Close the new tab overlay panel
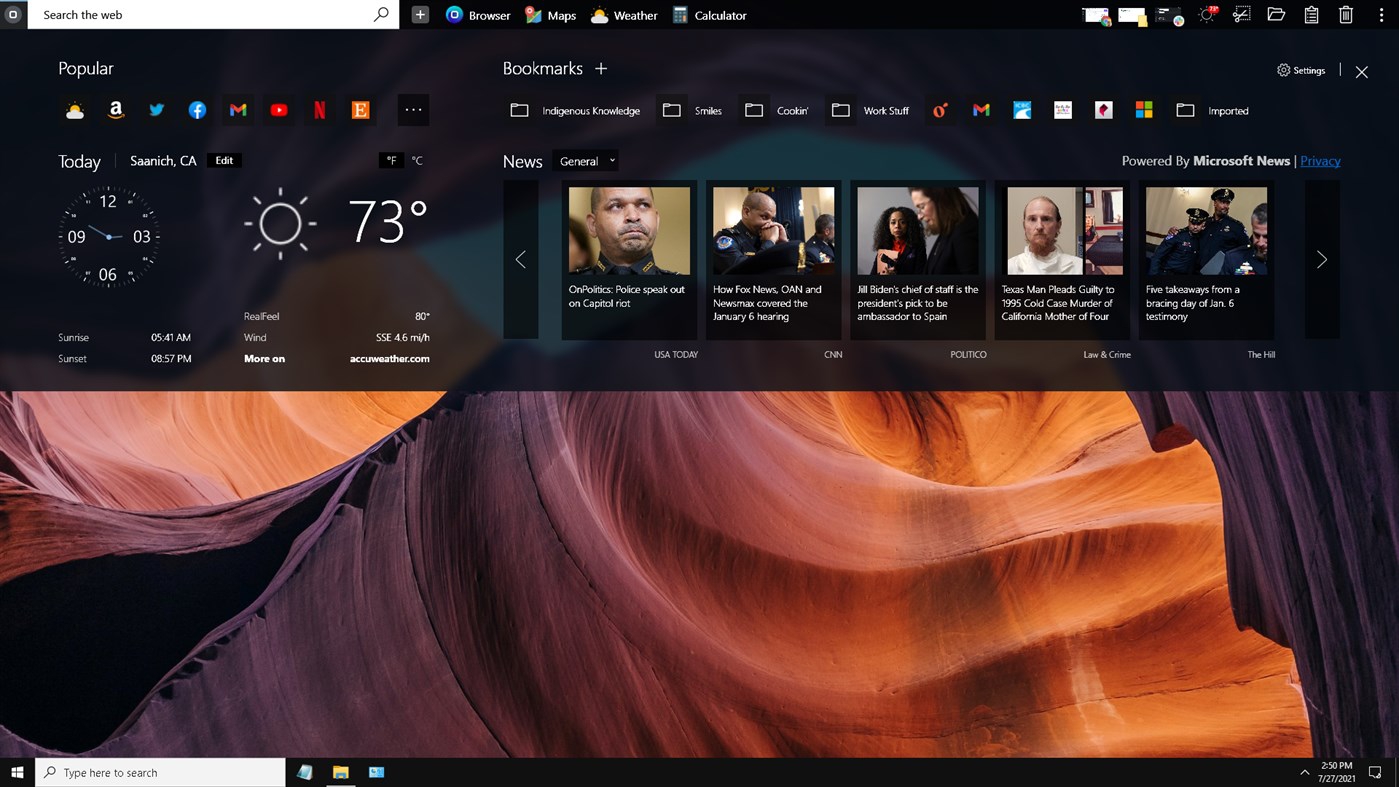The height and width of the screenshot is (787, 1399). coord(1362,72)
